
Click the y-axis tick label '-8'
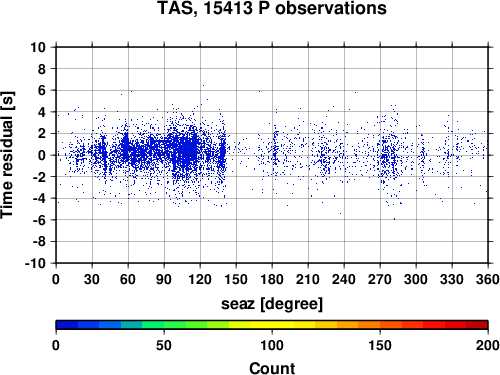click(39, 242)
